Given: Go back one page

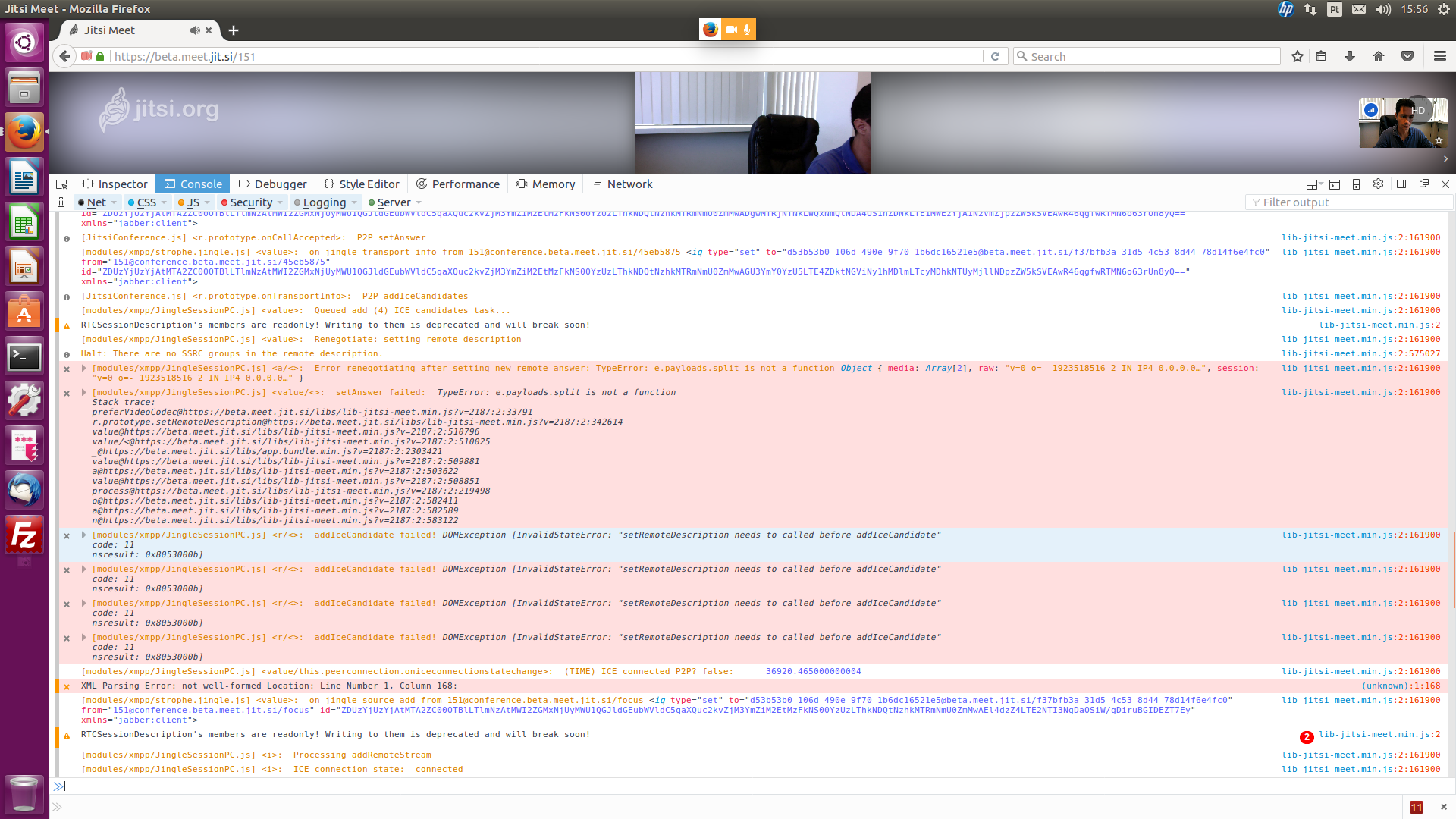Looking at the screenshot, I should click(64, 56).
